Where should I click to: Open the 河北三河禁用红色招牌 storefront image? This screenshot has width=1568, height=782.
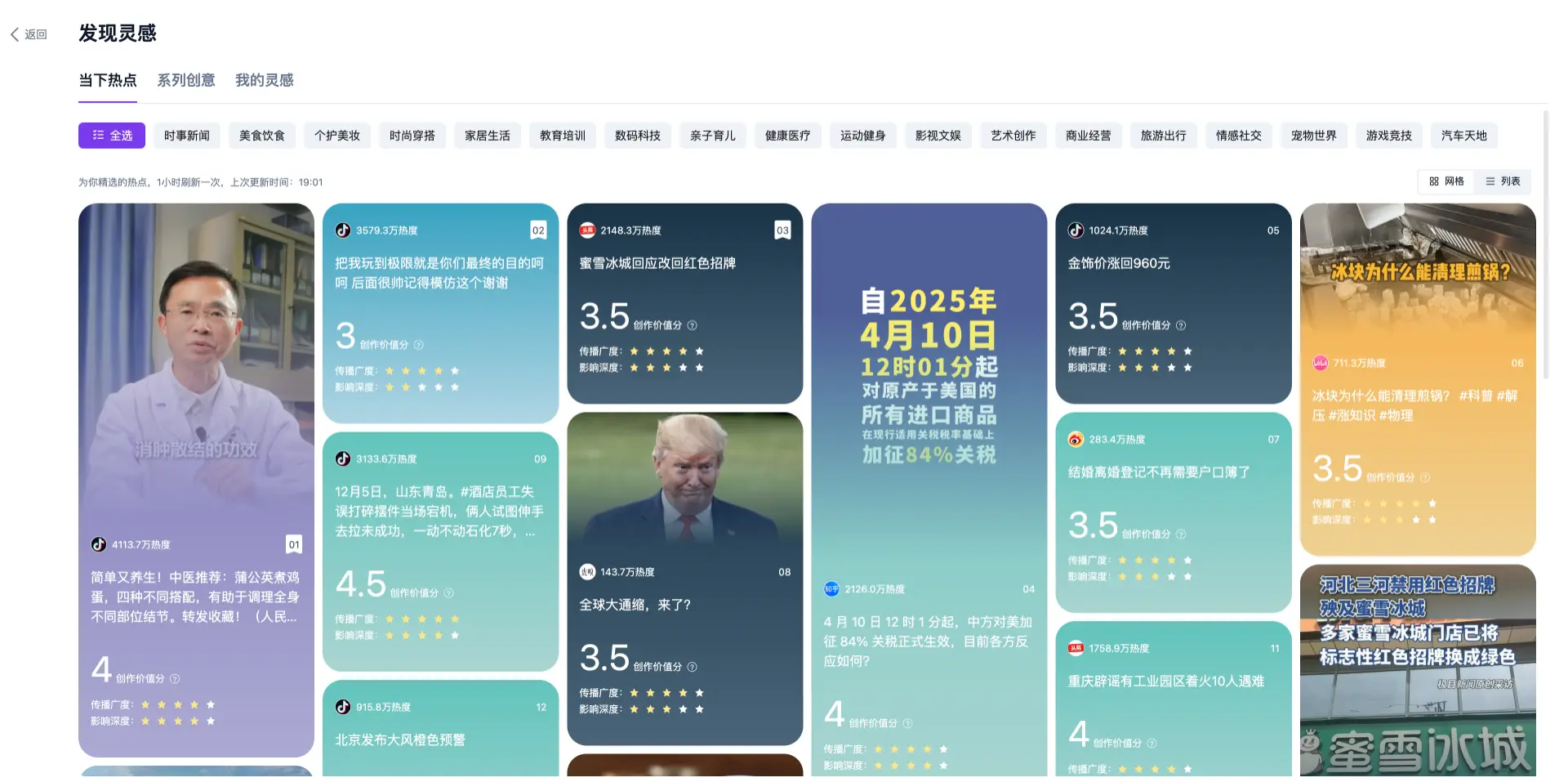1418,670
